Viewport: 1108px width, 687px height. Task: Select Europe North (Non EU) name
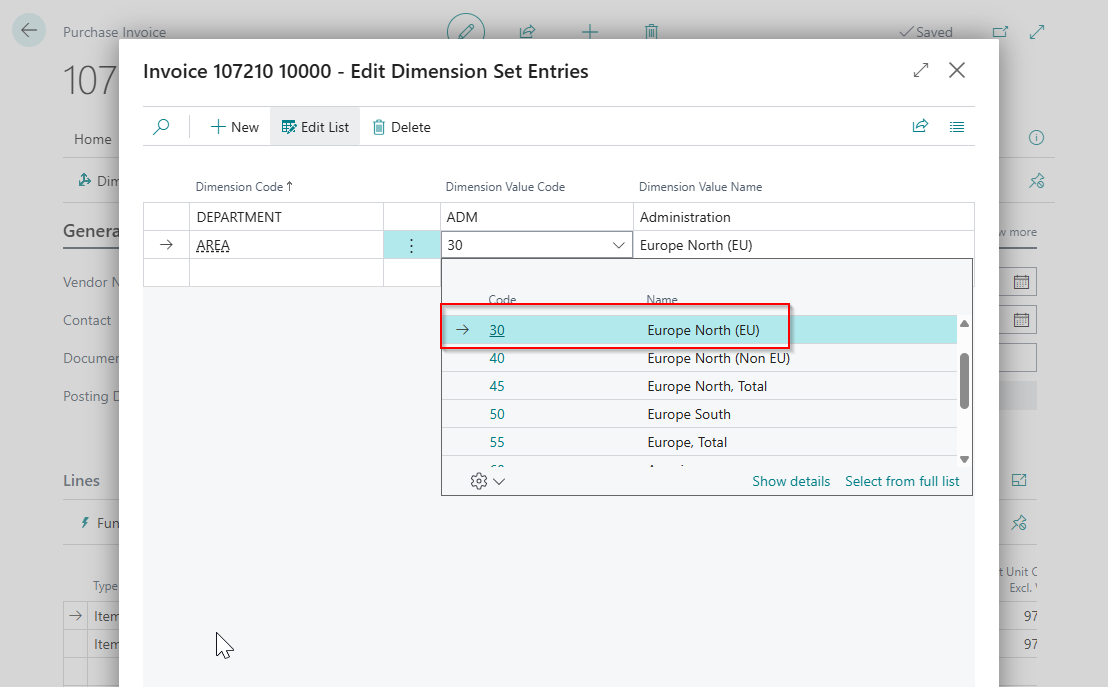[719, 358]
